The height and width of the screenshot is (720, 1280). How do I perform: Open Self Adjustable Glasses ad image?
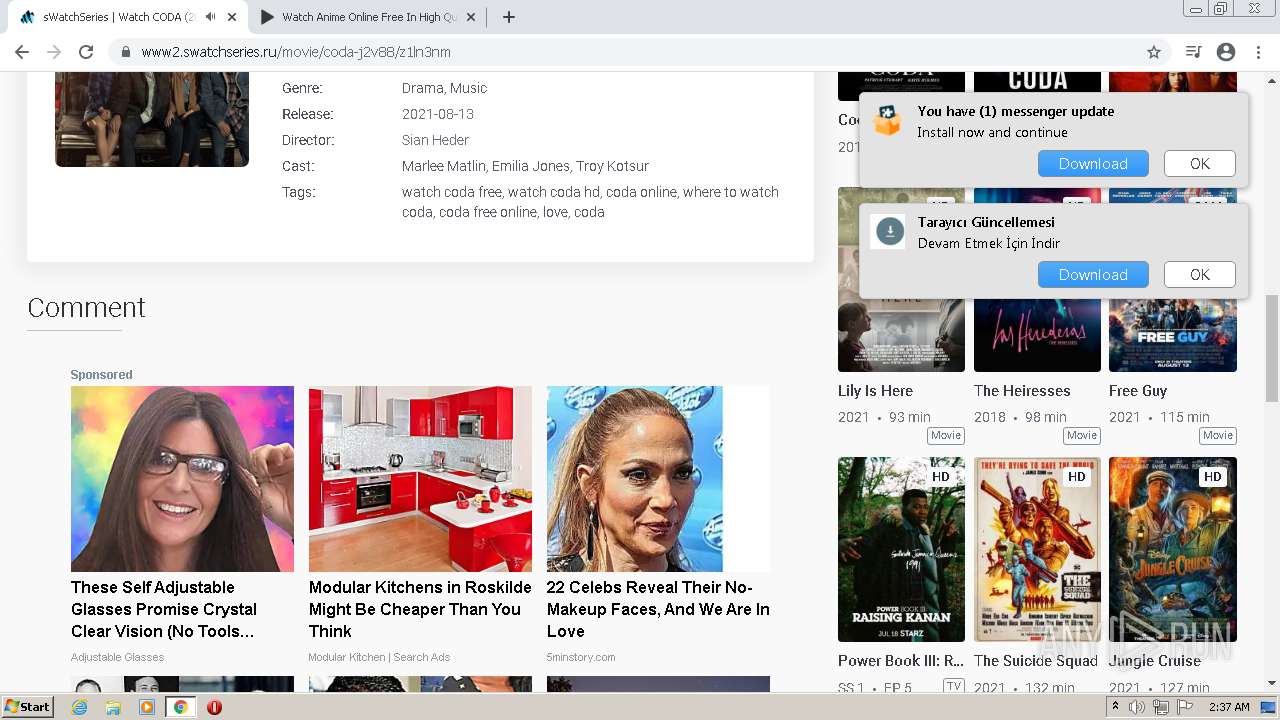click(x=182, y=479)
